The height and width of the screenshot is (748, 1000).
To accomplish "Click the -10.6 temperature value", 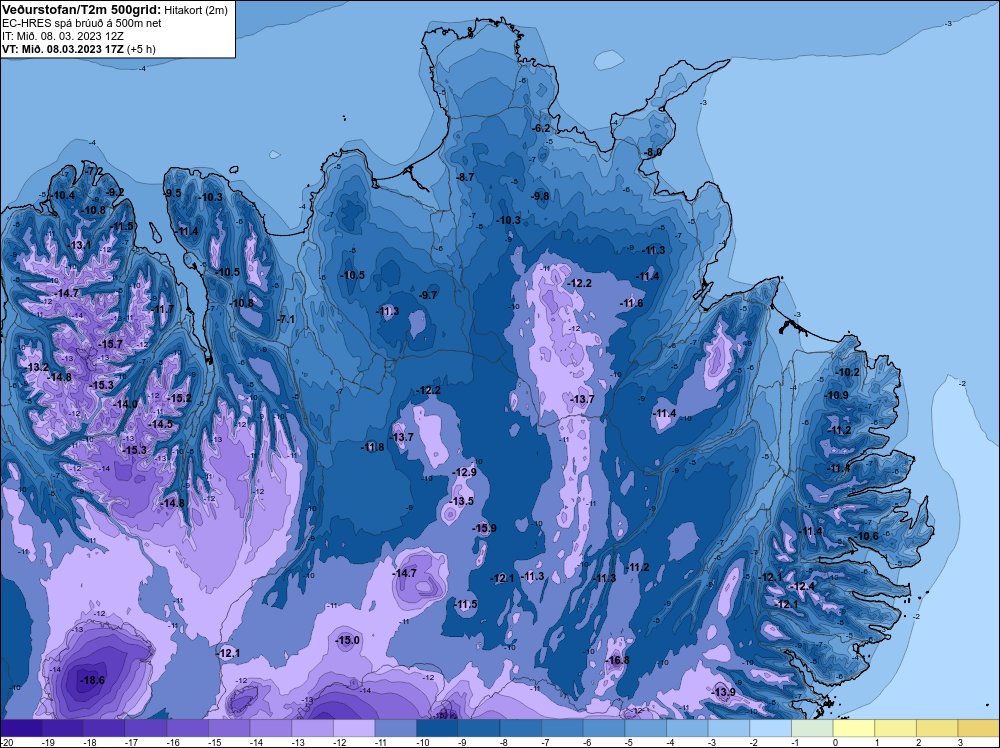I will (x=867, y=536).
